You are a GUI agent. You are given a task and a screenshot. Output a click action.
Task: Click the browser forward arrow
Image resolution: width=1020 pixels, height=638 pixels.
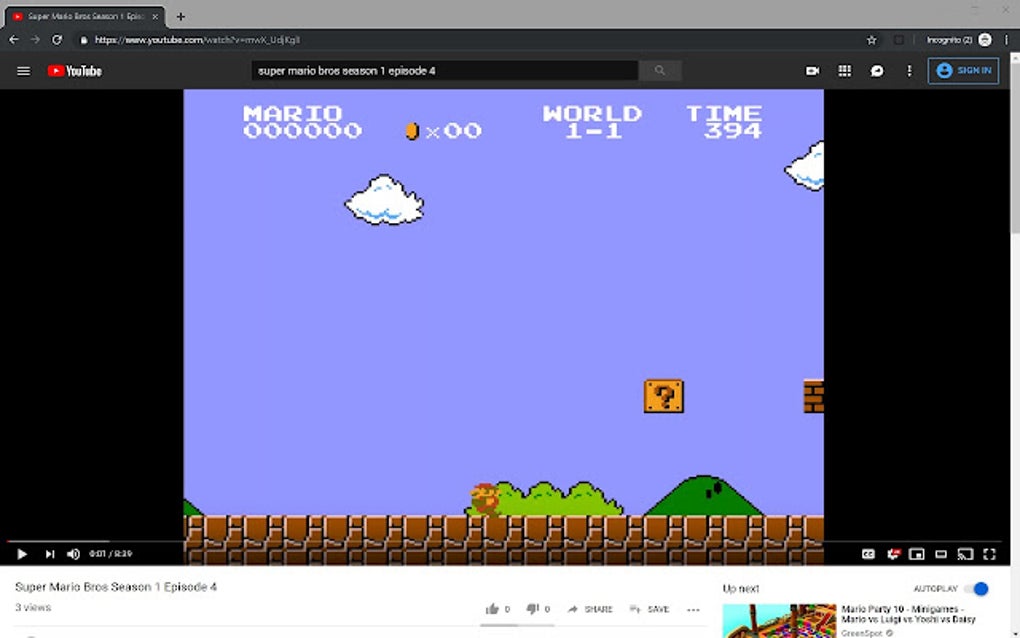(x=35, y=40)
